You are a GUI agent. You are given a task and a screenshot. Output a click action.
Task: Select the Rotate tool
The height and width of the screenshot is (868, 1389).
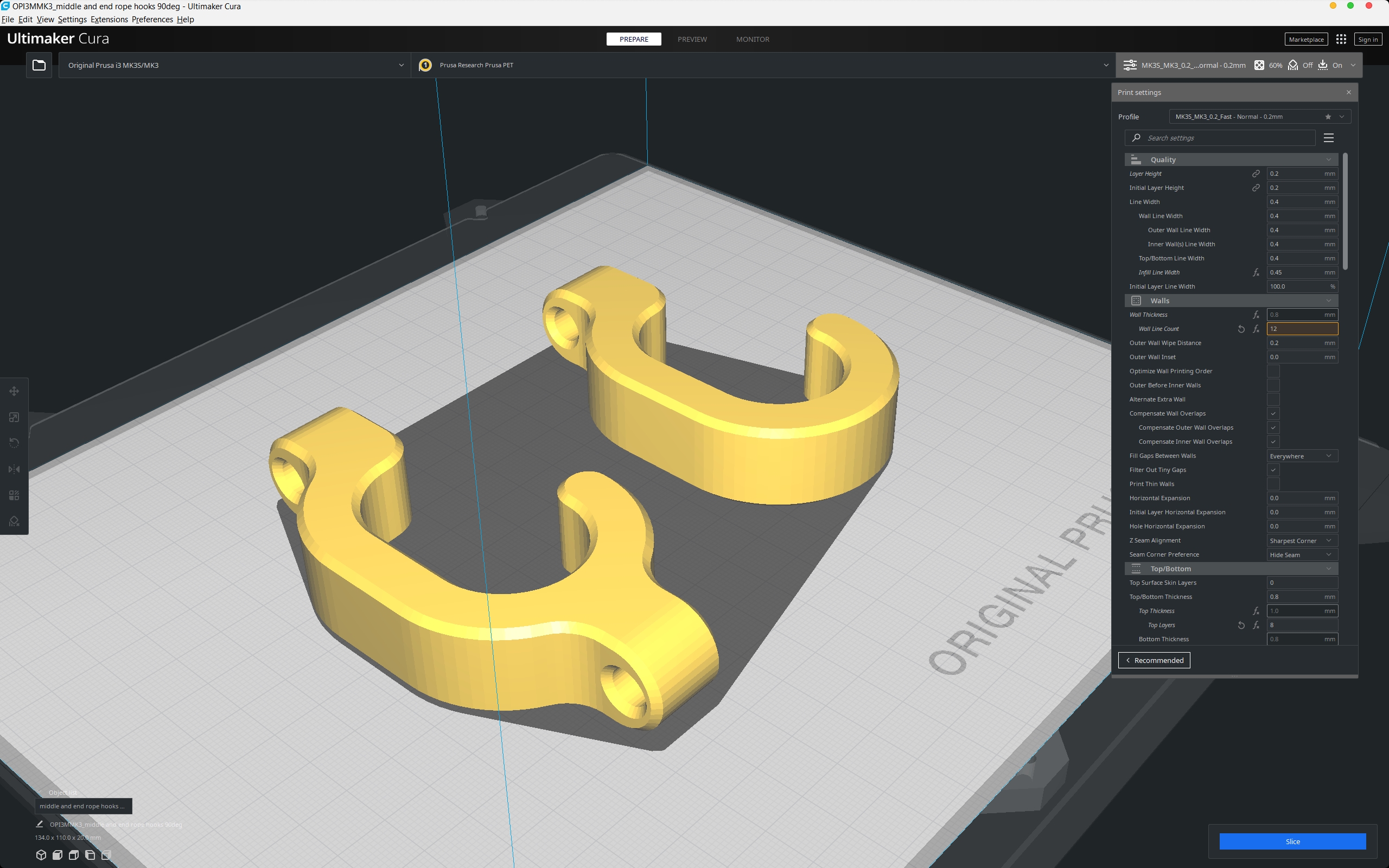(14, 443)
